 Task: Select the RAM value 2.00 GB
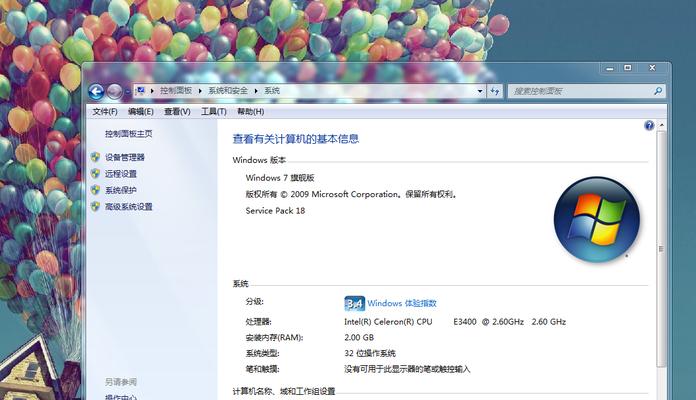[x=359, y=337]
